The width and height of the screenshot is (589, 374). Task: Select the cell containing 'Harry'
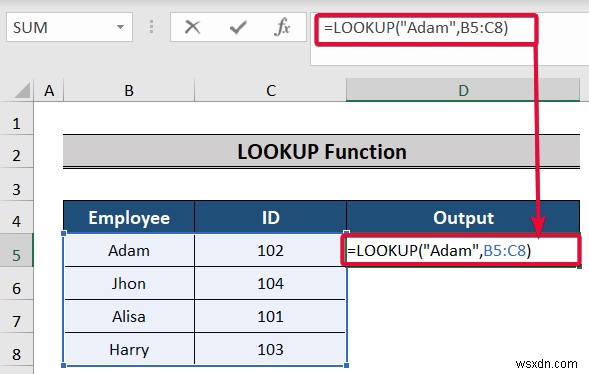coord(129,349)
